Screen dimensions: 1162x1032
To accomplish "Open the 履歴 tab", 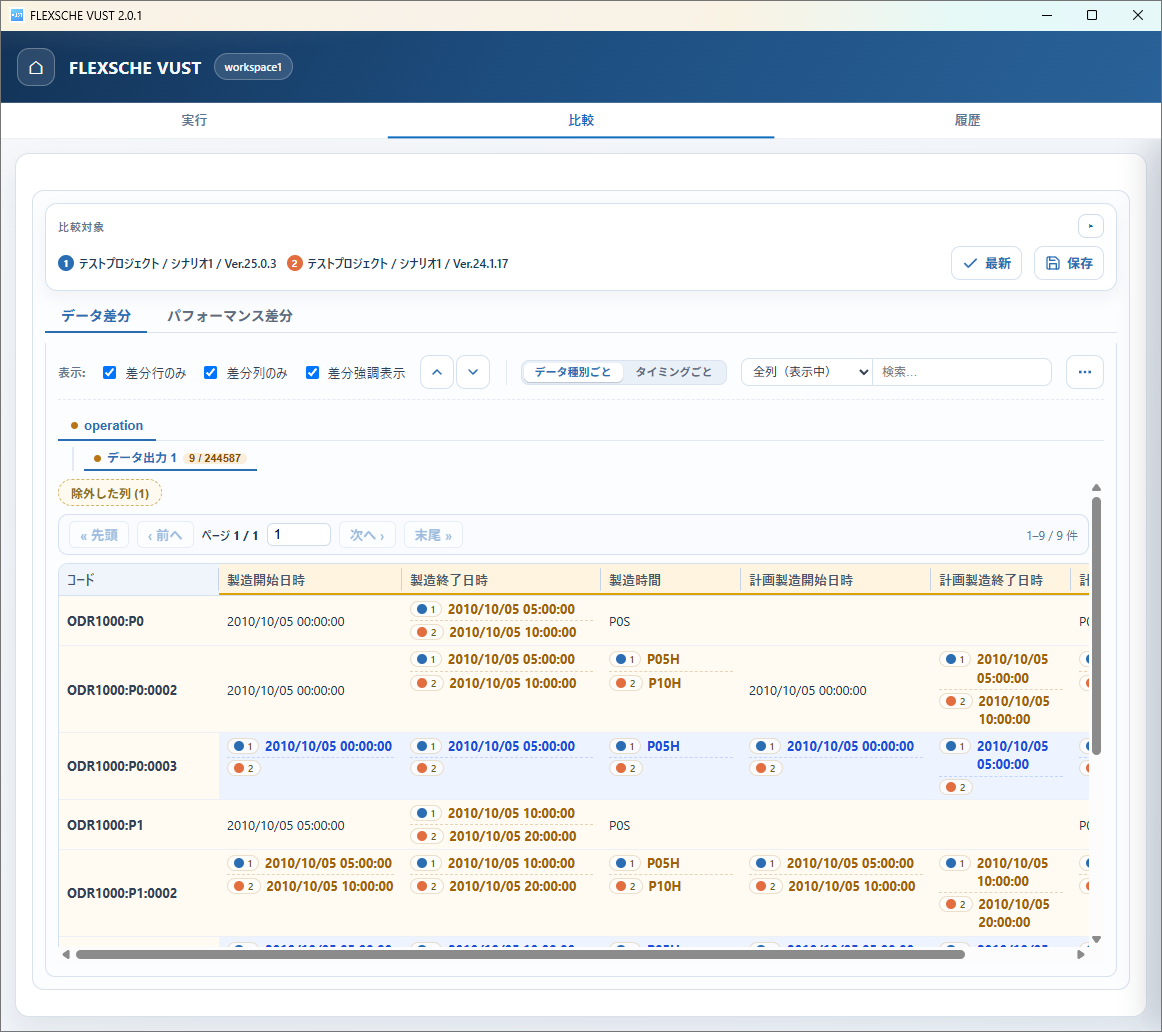I will click(967, 120).
